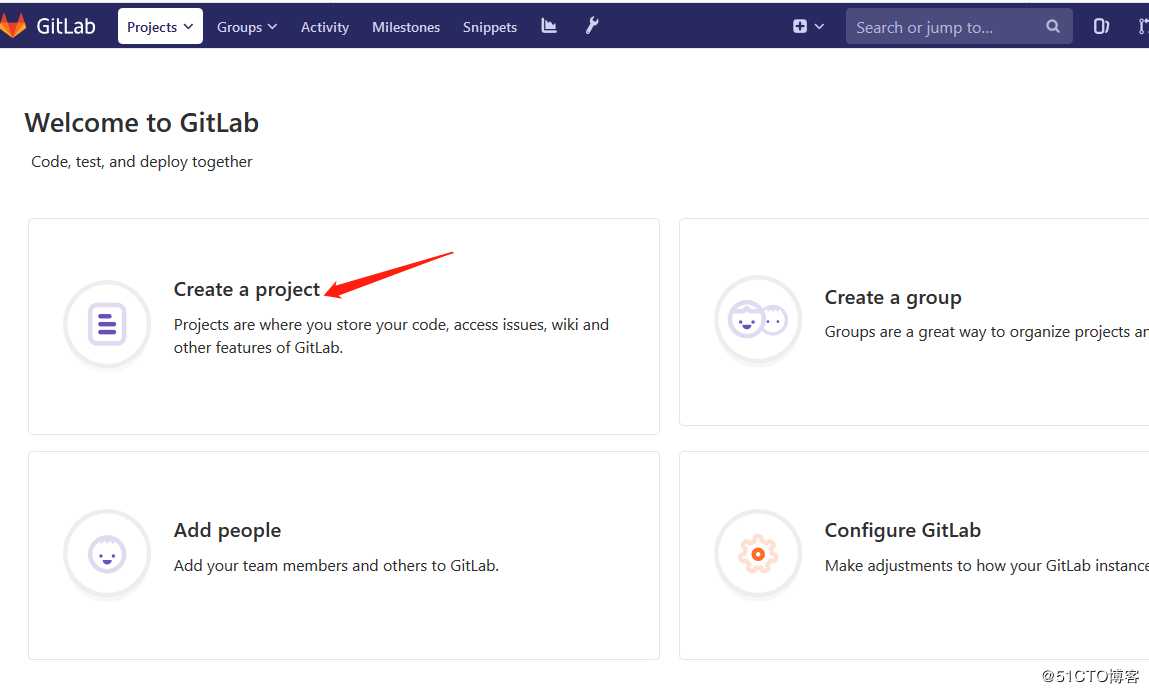Click "Add your team members and others" description
The image size is (1149, 693).
point(336,566)
